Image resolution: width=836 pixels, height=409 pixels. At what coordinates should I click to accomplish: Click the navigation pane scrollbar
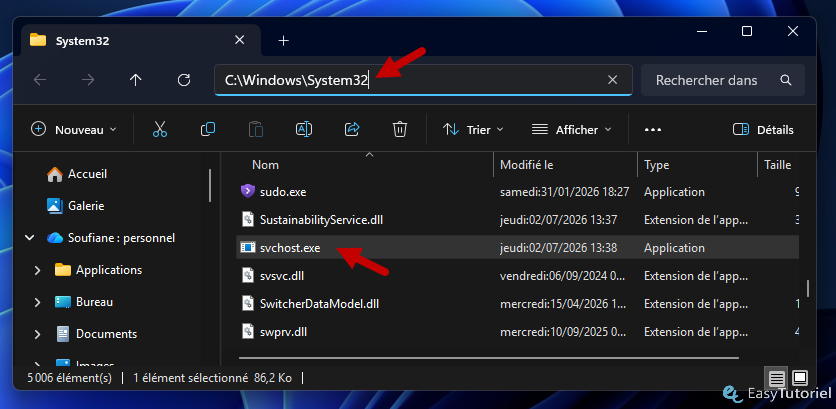tap(210, 186)
